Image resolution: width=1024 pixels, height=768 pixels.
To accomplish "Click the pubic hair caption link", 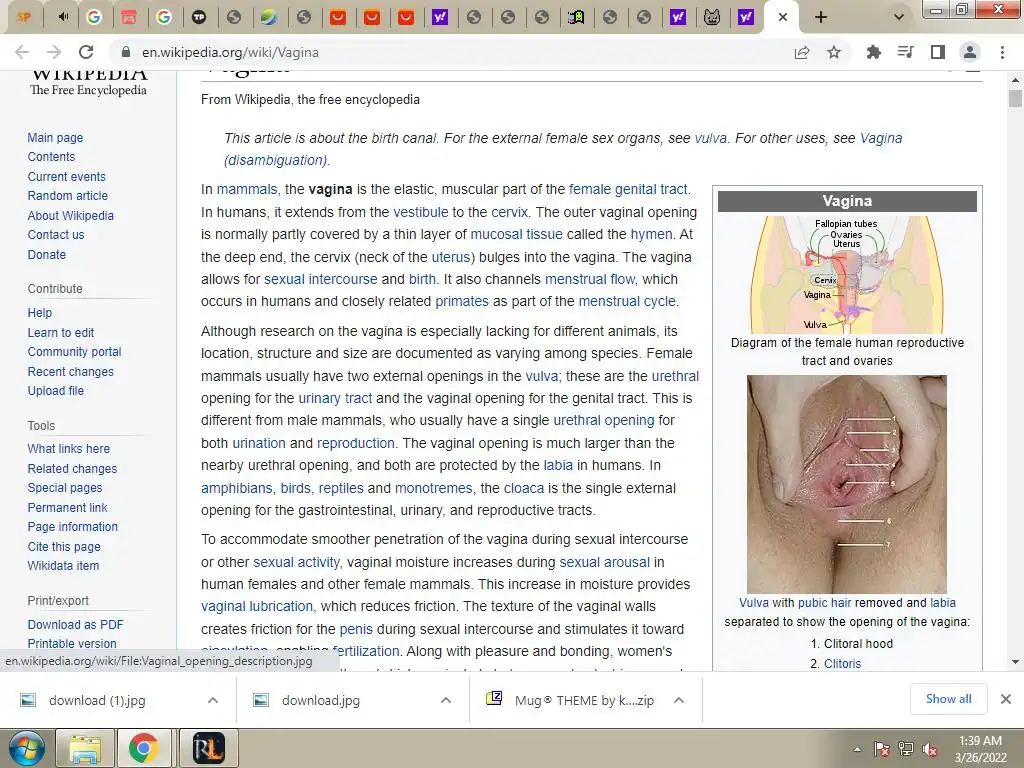I will [824, 603].
